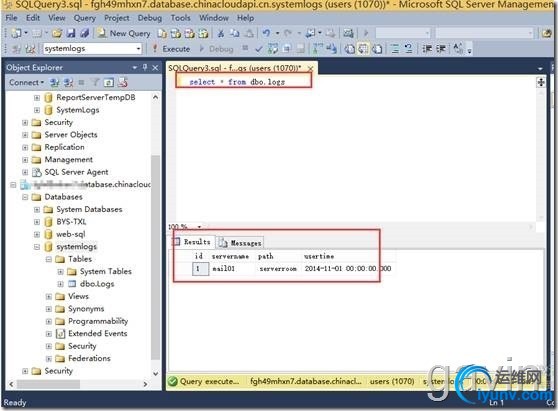Click the Save All icon

(84, 33)
